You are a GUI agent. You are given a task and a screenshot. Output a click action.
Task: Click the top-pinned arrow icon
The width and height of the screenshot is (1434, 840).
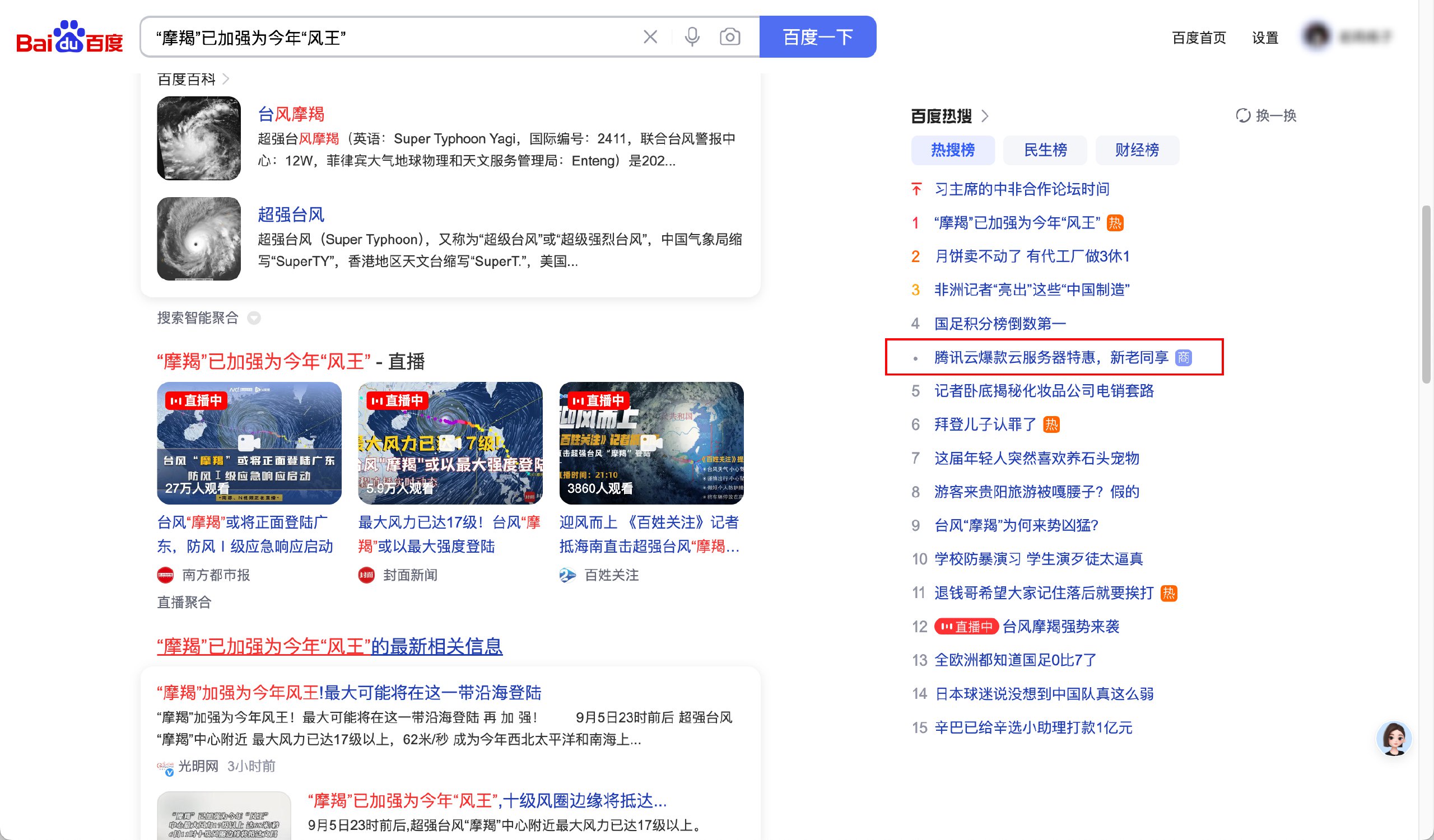pos(916,189)
